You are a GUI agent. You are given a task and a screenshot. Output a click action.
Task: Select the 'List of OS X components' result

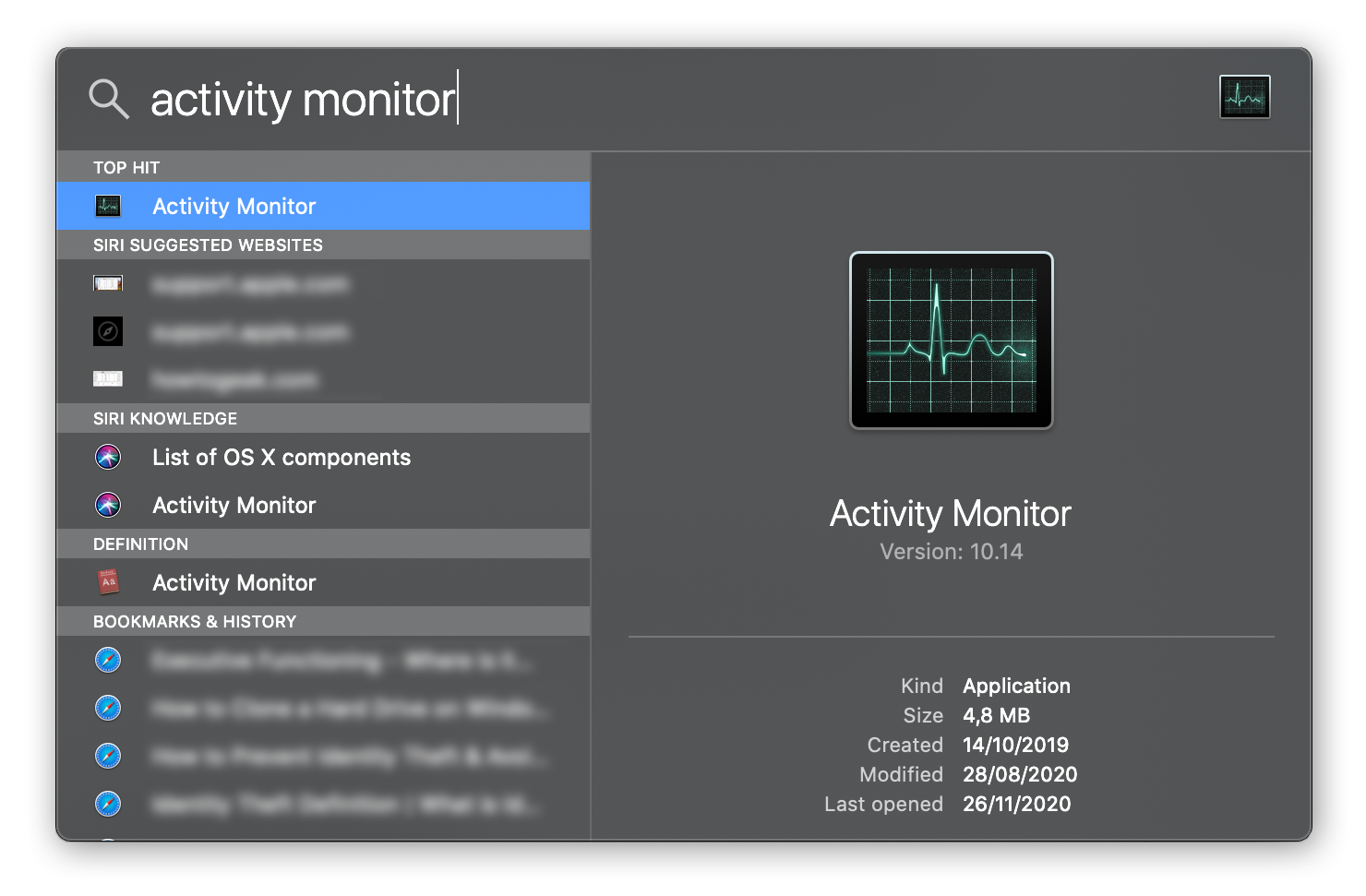coord(282,458)
